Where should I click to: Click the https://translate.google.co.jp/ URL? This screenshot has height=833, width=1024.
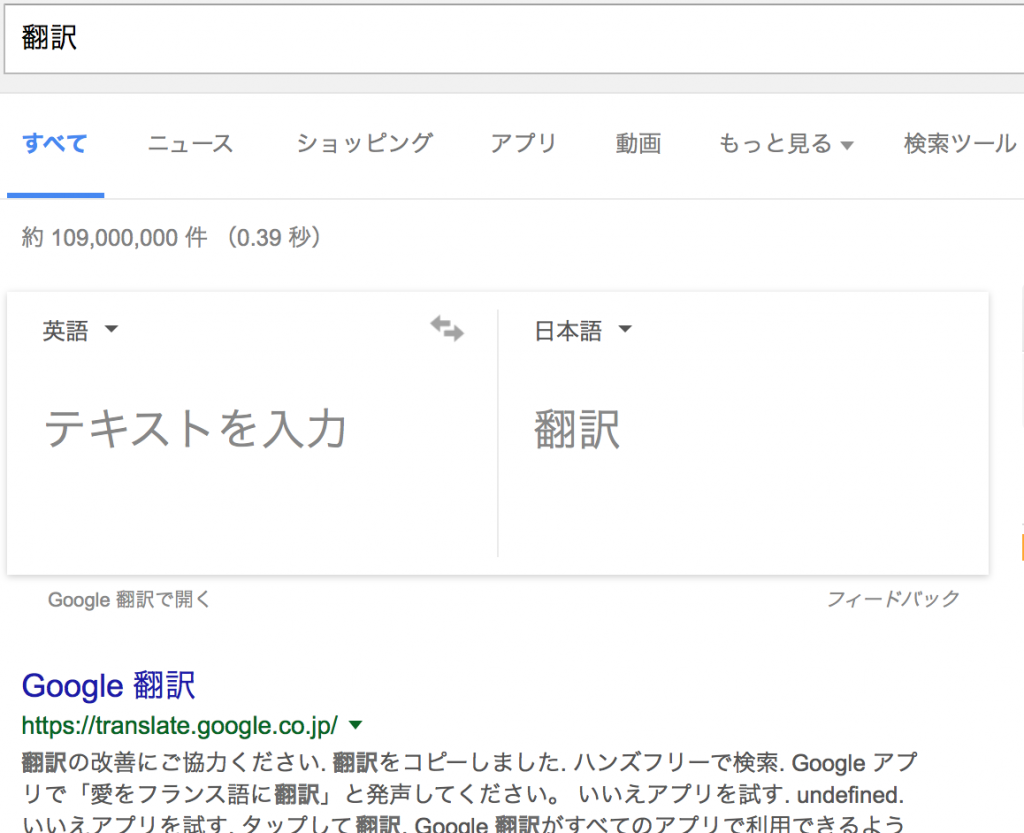[180, 724]
